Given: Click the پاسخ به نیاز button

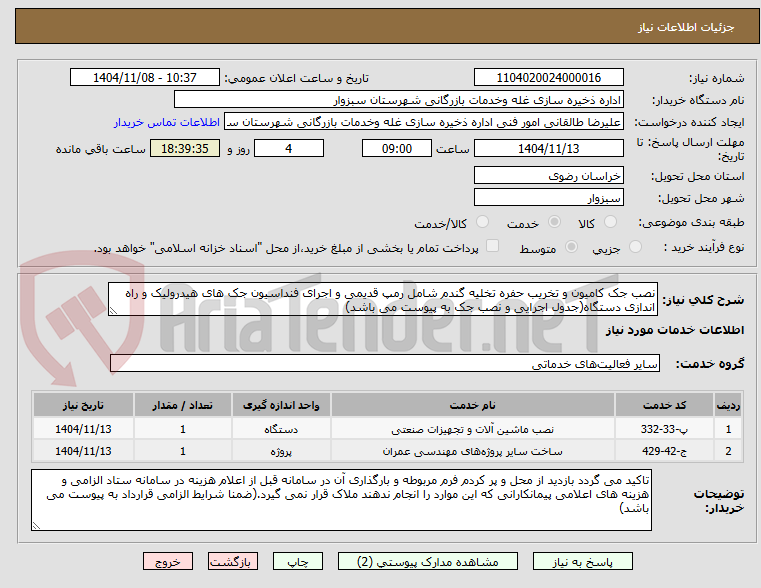Looking at the screenshot, I should click(582, 561).
